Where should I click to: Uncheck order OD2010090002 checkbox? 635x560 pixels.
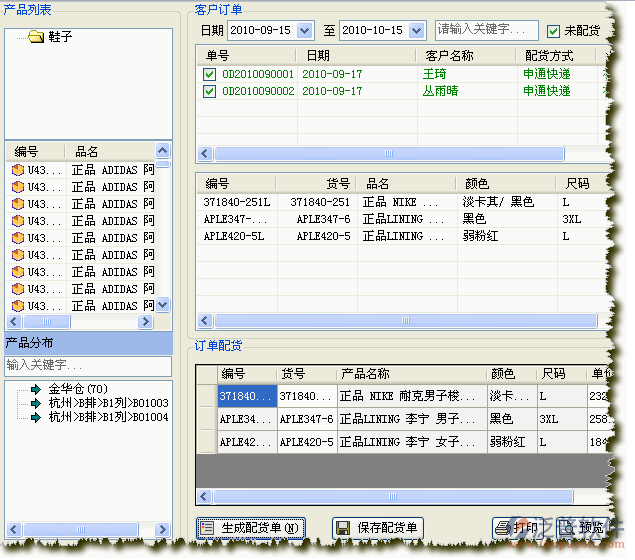pos(209,91)
